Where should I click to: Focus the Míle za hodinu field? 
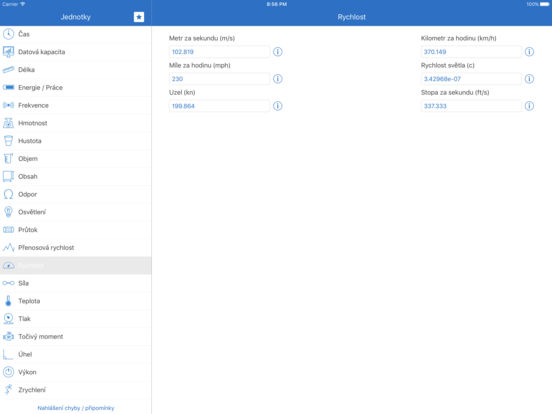[219, 79]
